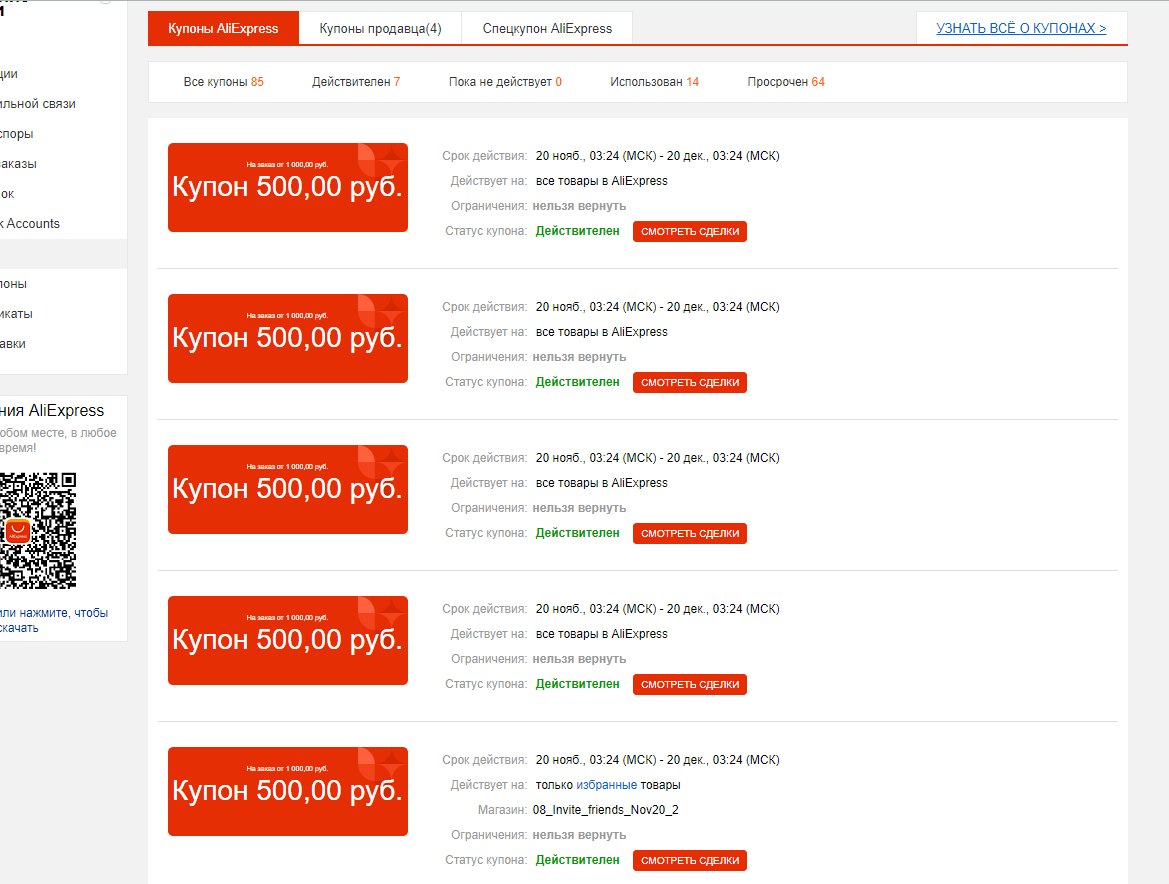Click the AliExpress app QR code

point(37,531)
